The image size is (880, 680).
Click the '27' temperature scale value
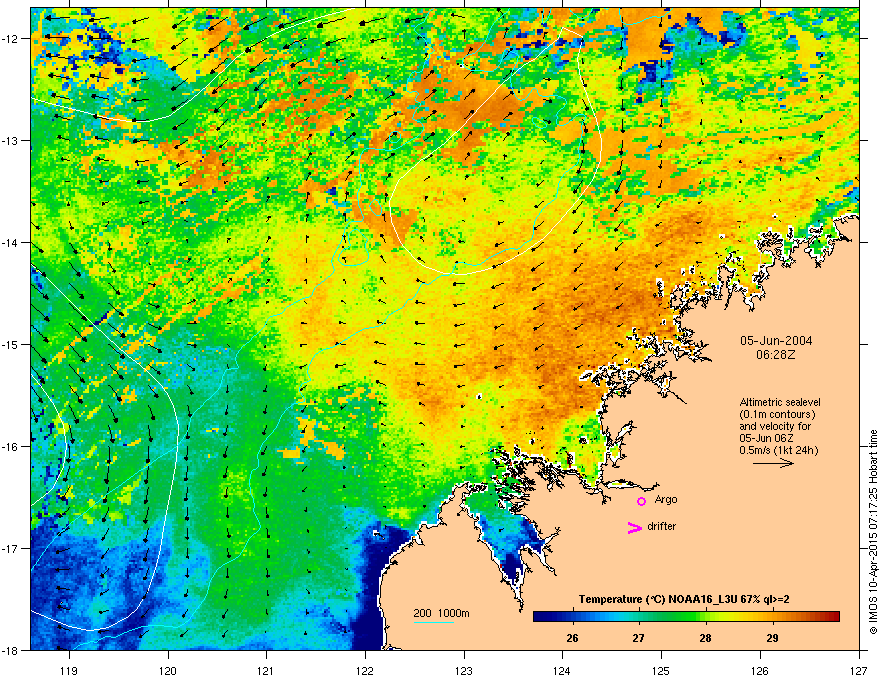point(639,638)
